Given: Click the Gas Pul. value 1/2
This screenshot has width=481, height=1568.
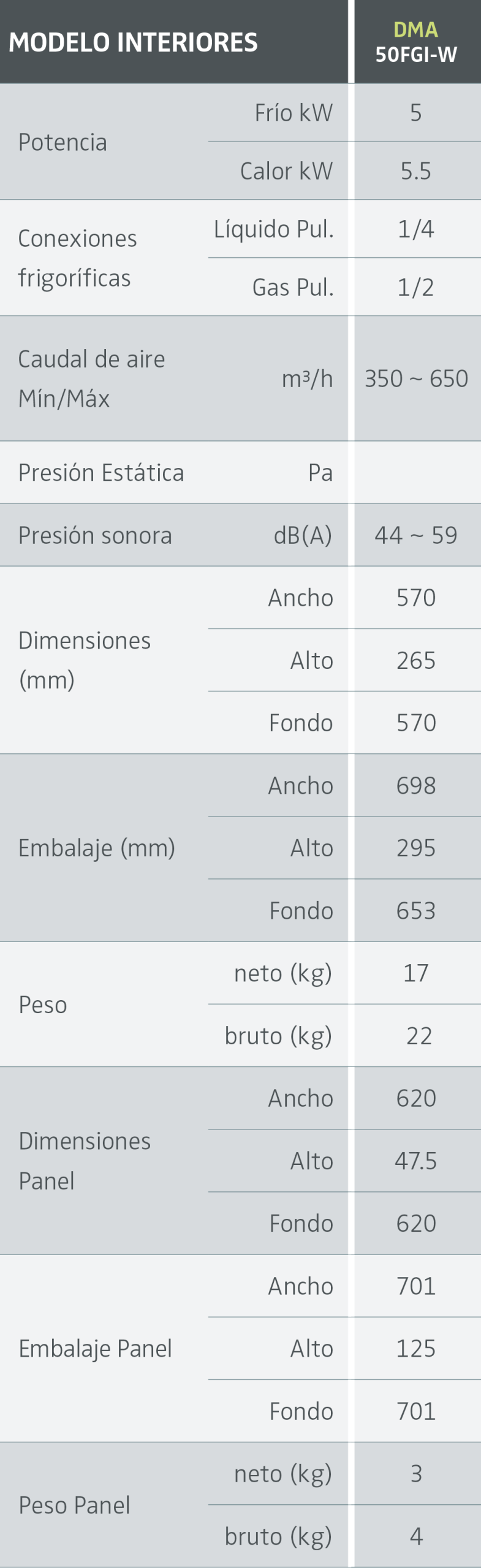Looking at the screenshot, I should tap(416, 287).
